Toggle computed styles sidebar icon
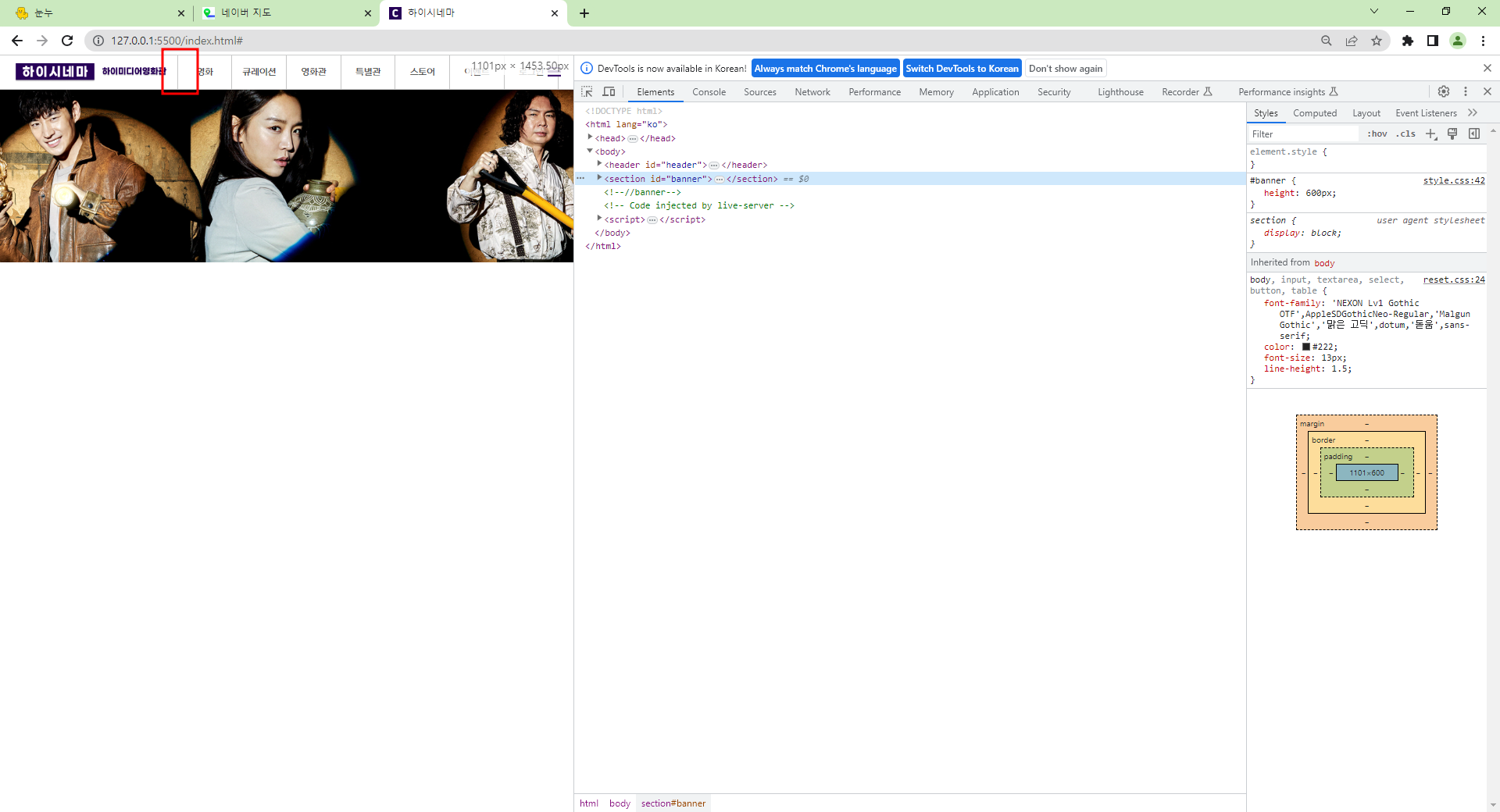This screenshot has height=812, width=1500. coord(1474,134)
